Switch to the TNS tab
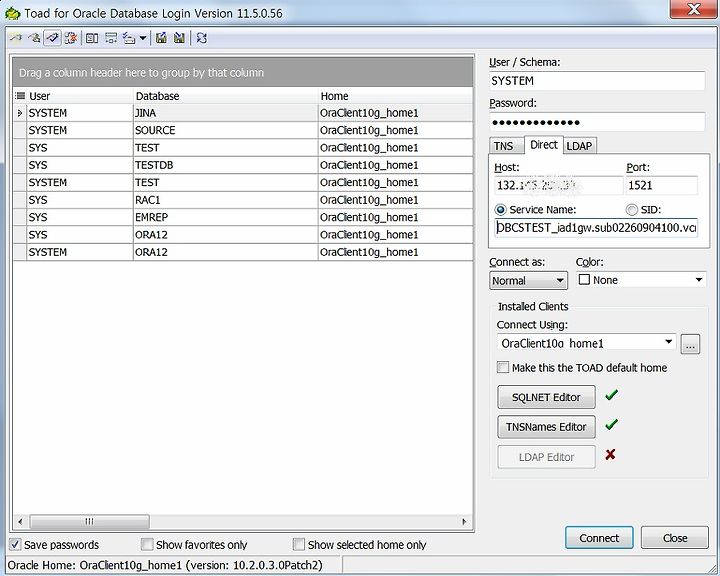Image resolution: width=720 pixels, height=576 pixels. [504, 146]
